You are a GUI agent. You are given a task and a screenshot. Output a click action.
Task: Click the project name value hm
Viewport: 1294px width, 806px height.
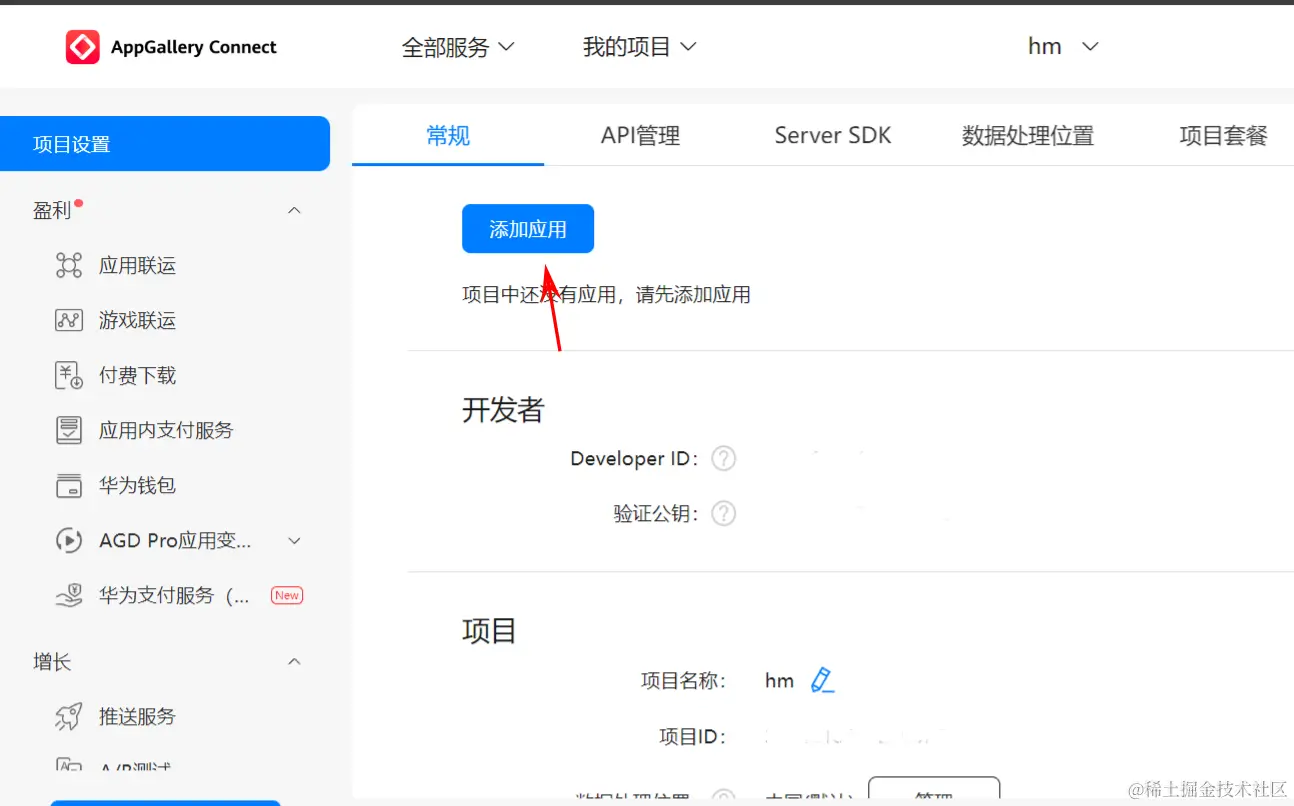779,681
